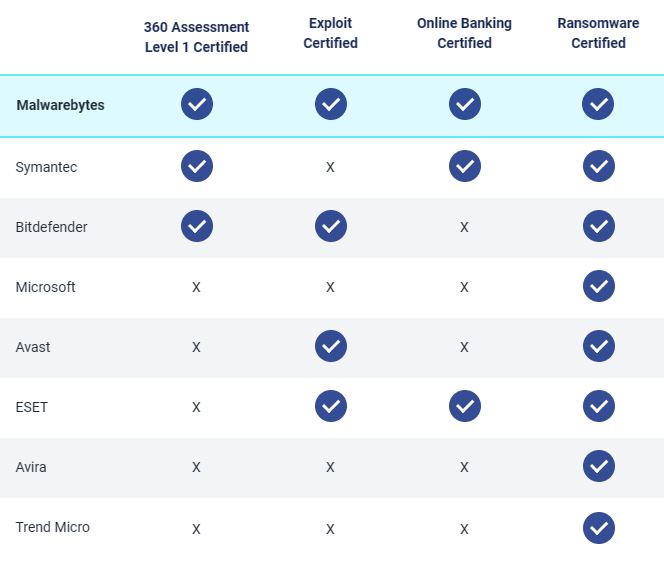This screenshot has width=664, height=565.
Task: Click the ESET row label
Action: 31,407
